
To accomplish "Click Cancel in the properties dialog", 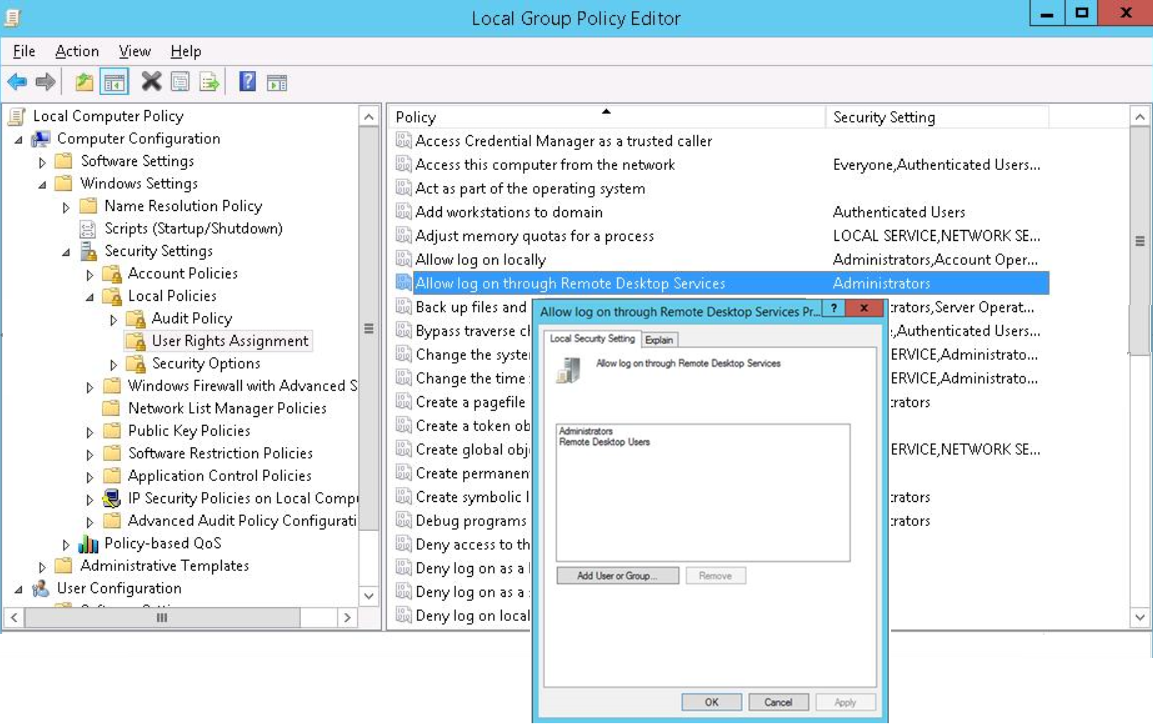I will [x=778, y=702].
